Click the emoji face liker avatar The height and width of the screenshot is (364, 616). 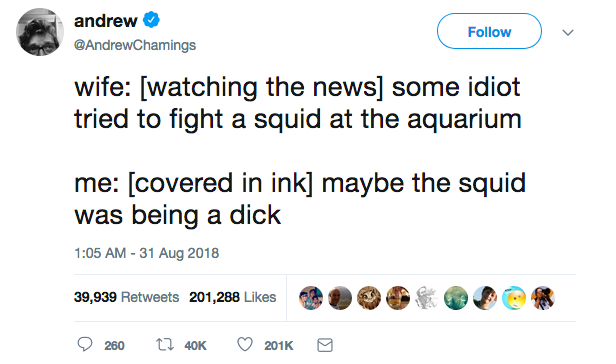(x=514, y=298)
